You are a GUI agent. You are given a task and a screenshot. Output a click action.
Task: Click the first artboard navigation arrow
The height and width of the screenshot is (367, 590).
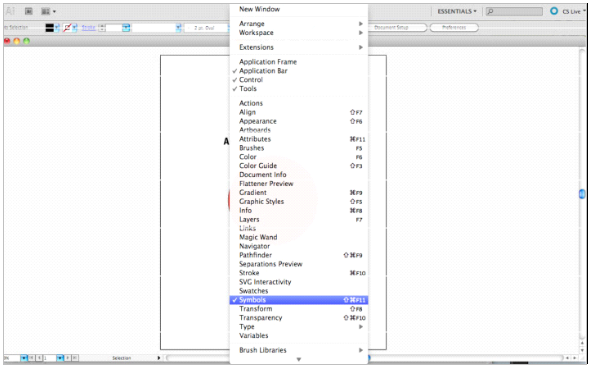32,358
